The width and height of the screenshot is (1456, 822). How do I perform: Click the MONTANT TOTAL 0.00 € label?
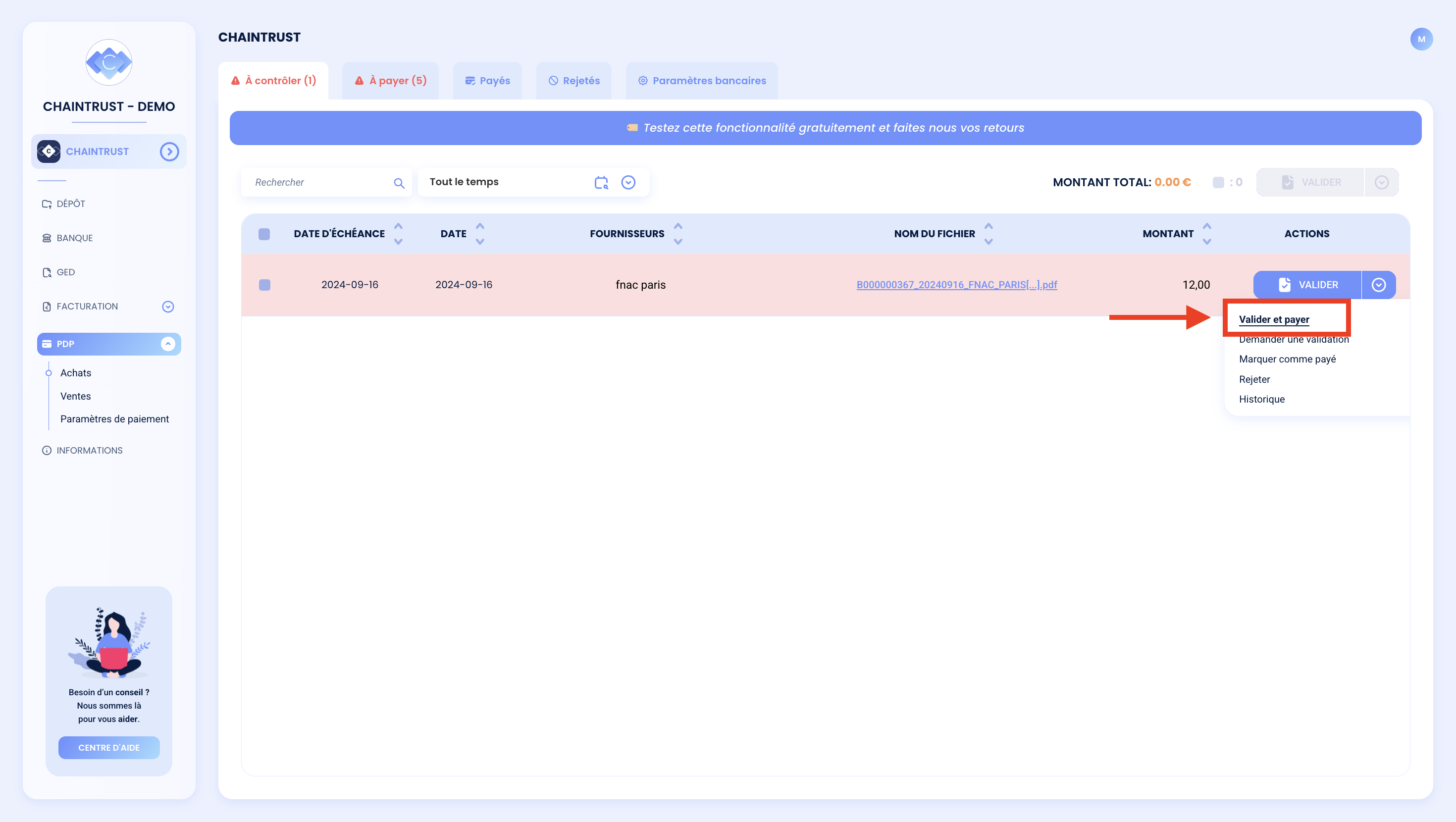[1121, 182]
